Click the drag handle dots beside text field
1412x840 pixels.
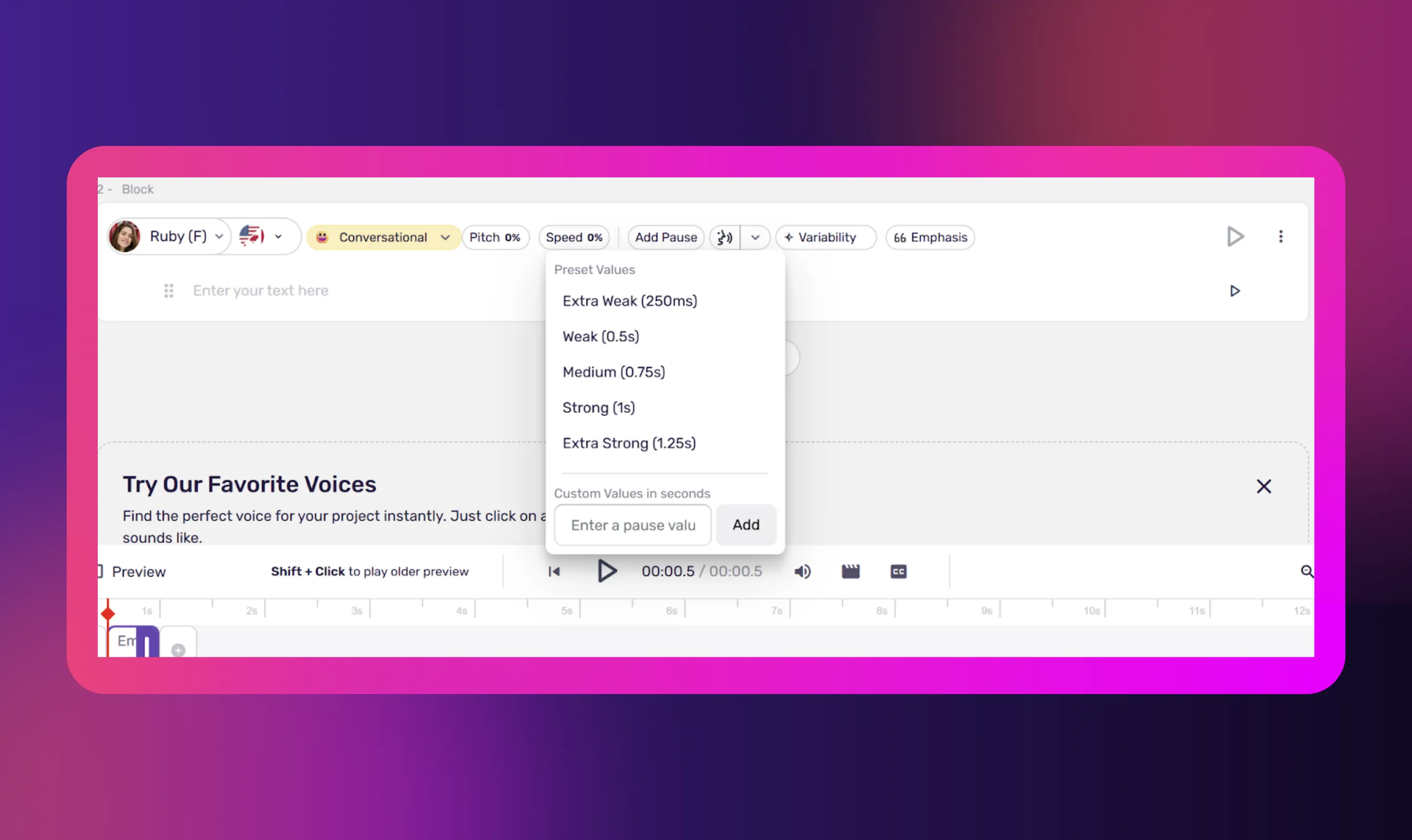[x=169, y=290]
